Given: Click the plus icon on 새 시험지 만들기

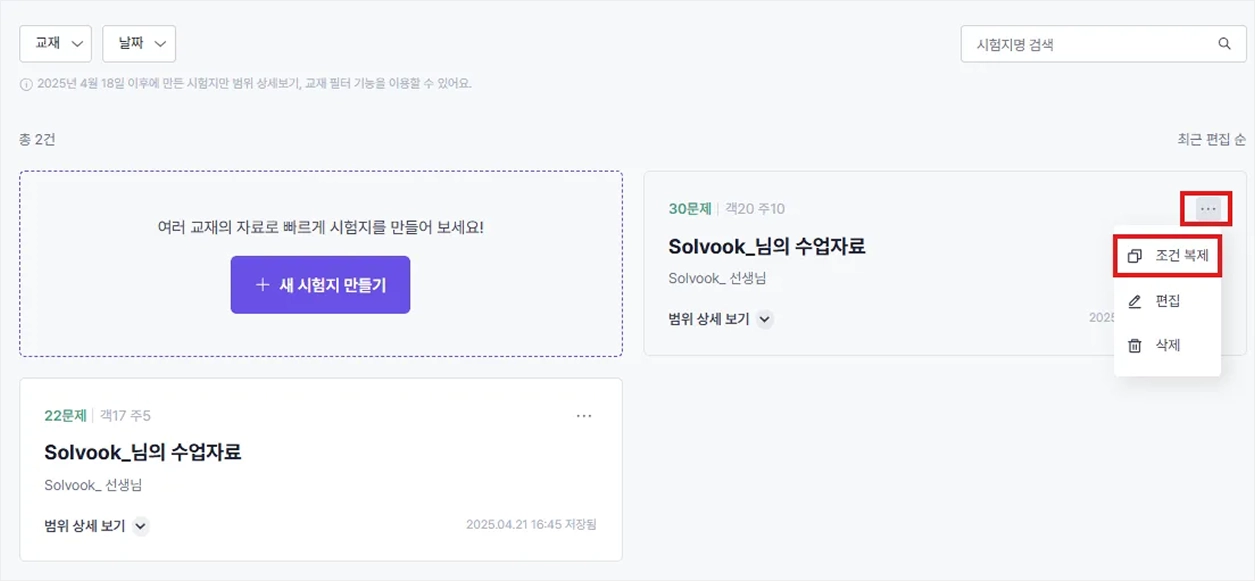Looking at the screenshot, I should click(x=263, y=285).
